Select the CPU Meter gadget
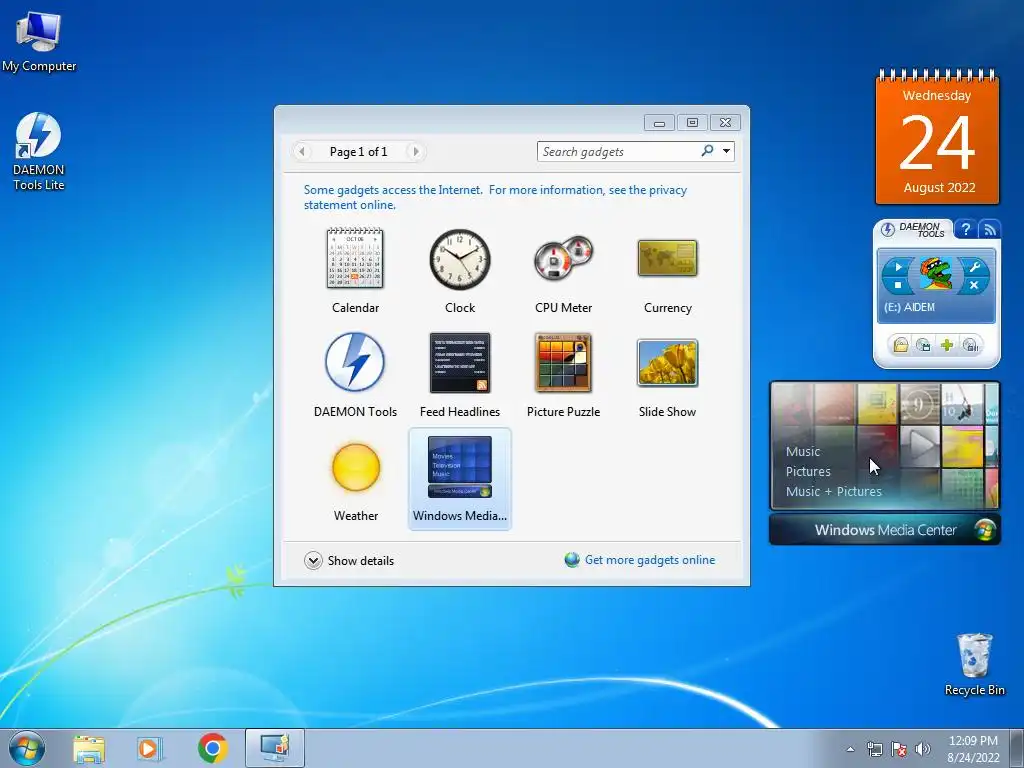 click(563, 272)
